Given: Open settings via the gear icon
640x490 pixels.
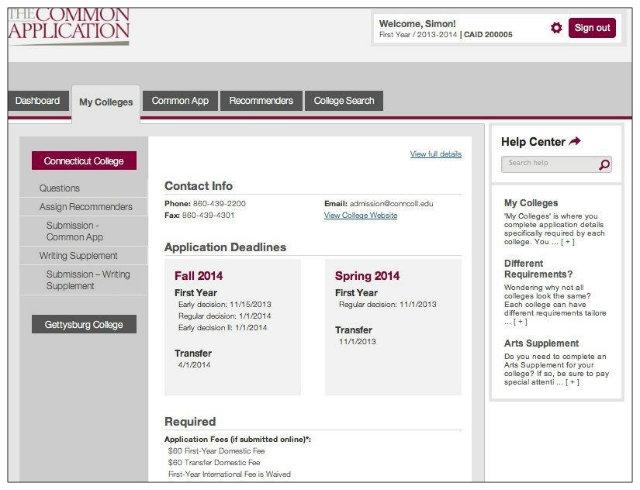Looking at the screenshot, I should 556,28.
